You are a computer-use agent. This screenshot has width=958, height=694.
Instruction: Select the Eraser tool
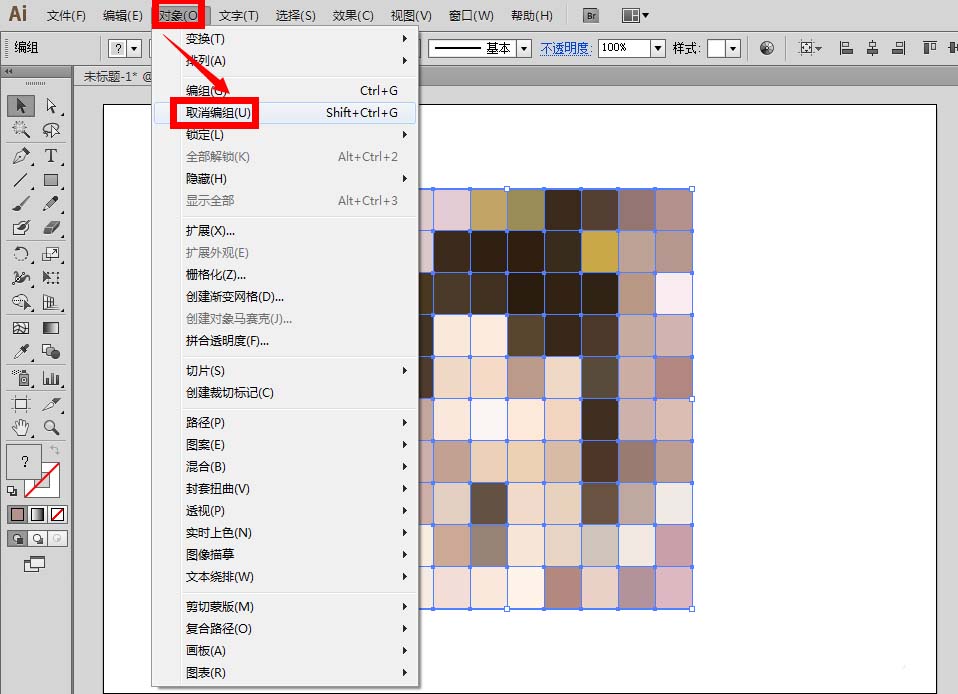tap(51, 228)
